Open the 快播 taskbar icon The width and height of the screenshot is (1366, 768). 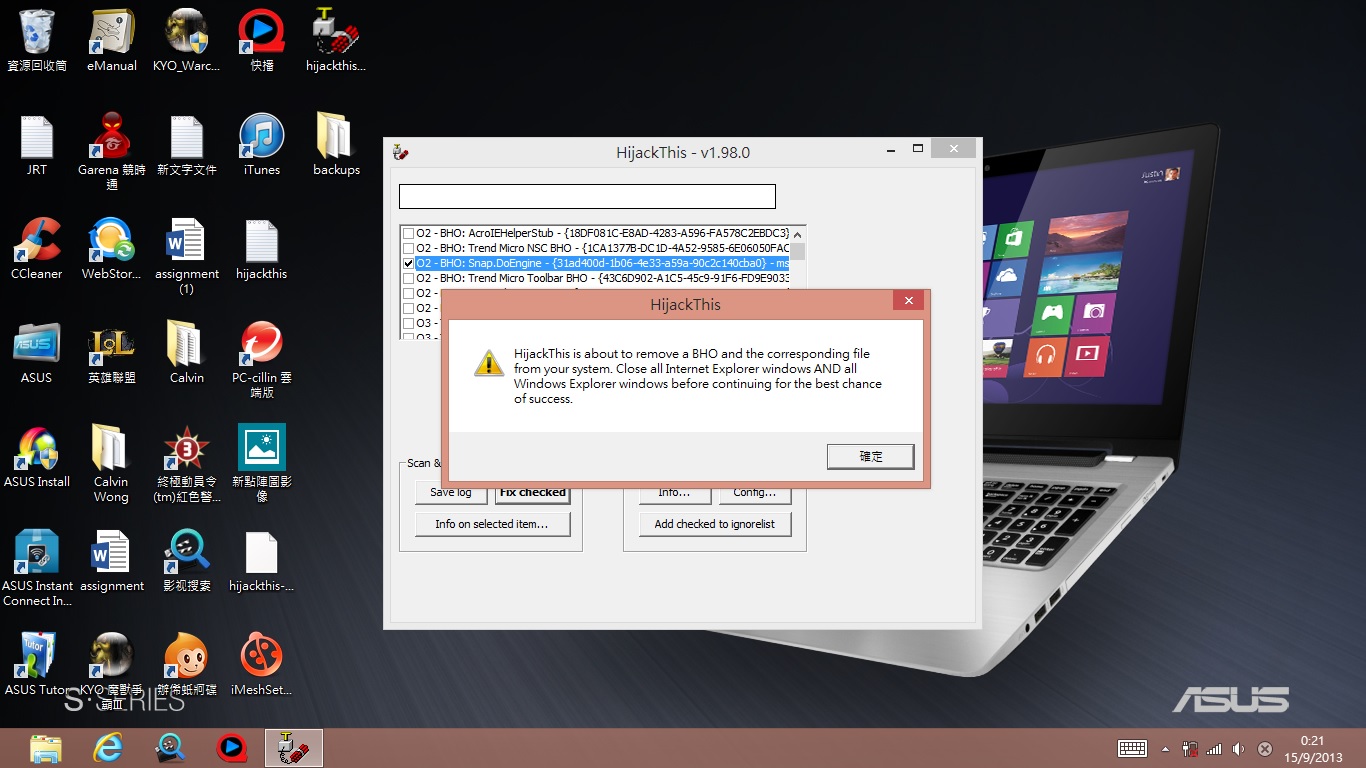232,747
